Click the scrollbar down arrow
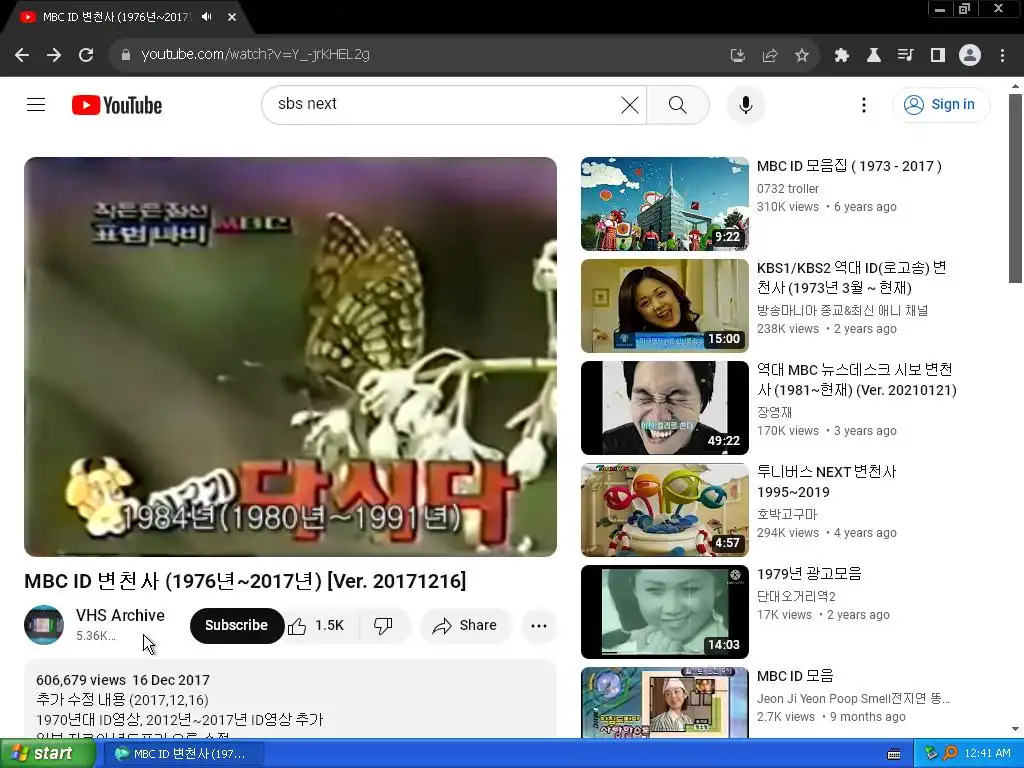 (1015, 729)
